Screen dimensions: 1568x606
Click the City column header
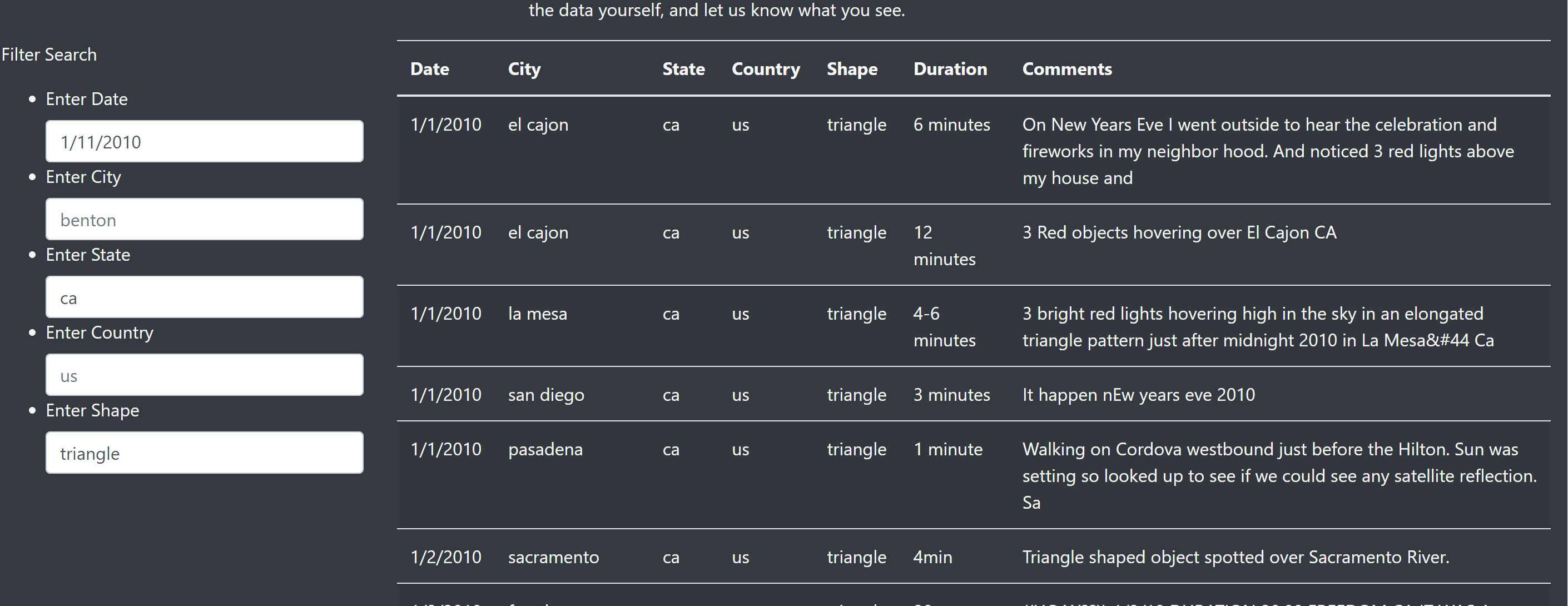click(x=524, y=69)
